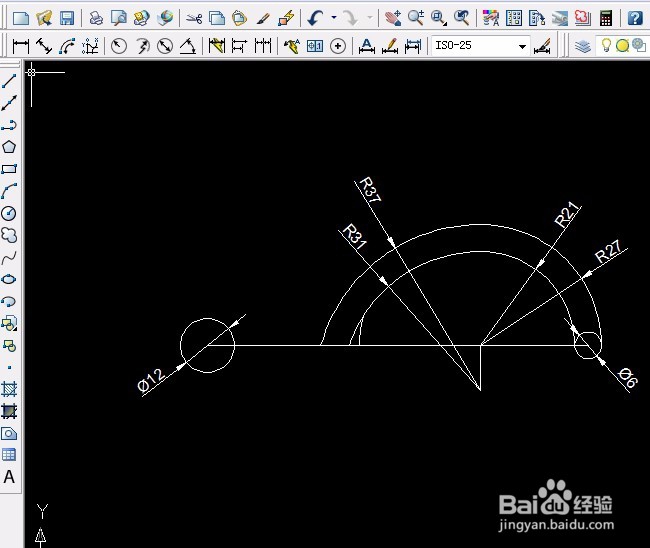The width and height of the screenshot is (650, 548).
Task: Click the Gradient fill tool
Action: [x=9, y=411]
